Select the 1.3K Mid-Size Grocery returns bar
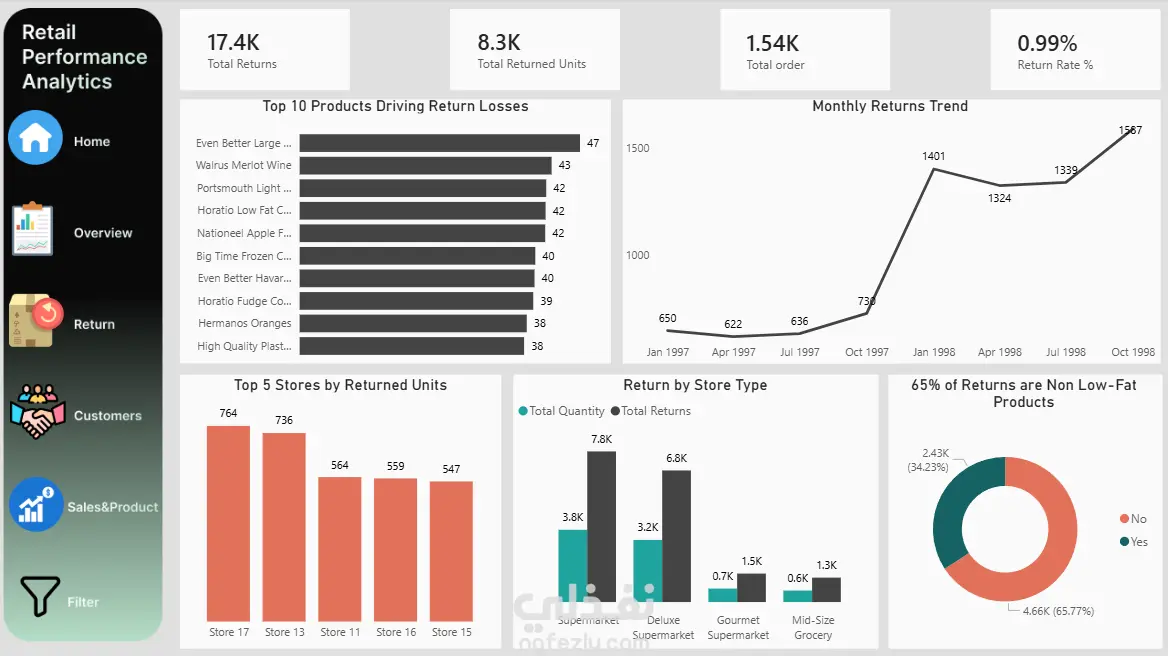 tap(827, 590)
